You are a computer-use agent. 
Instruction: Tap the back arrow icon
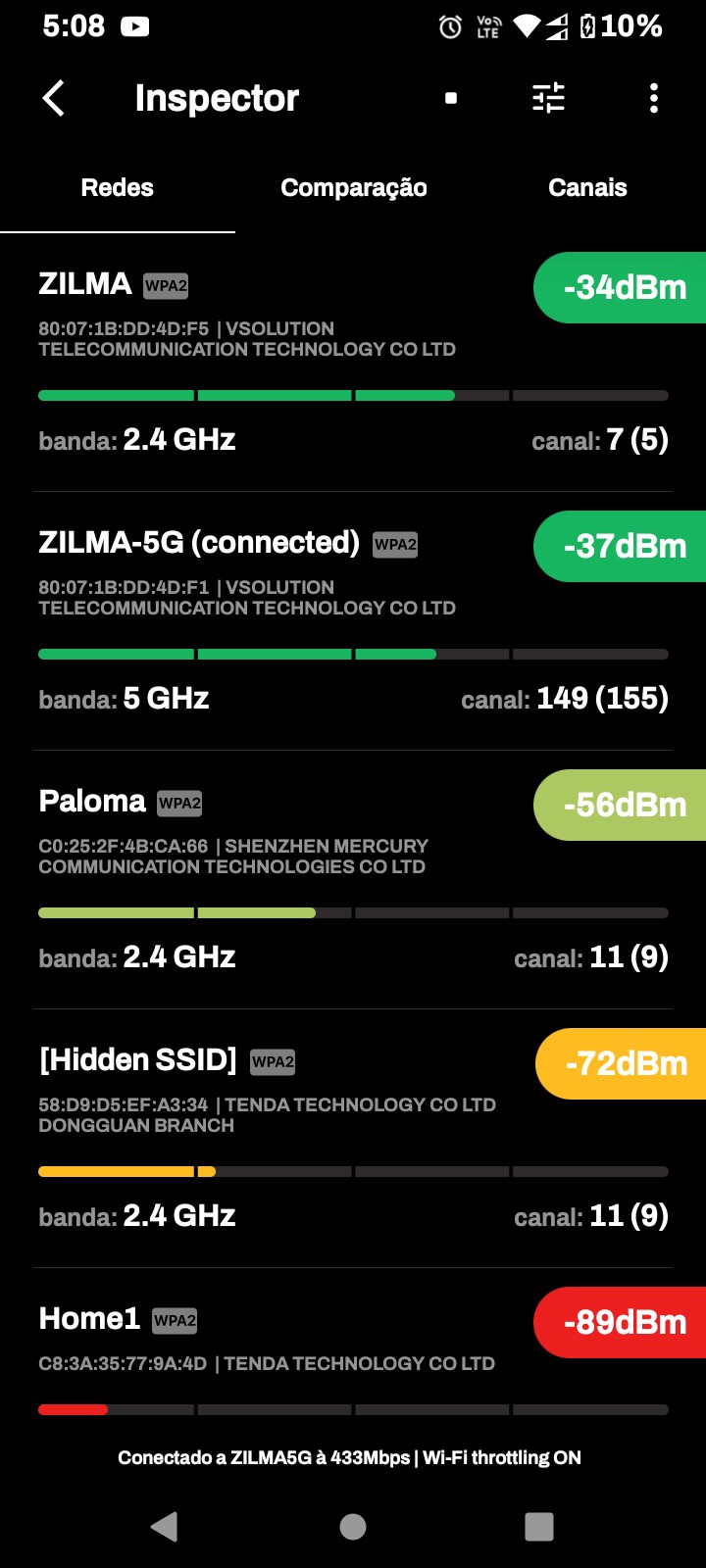tap(54, 98)
